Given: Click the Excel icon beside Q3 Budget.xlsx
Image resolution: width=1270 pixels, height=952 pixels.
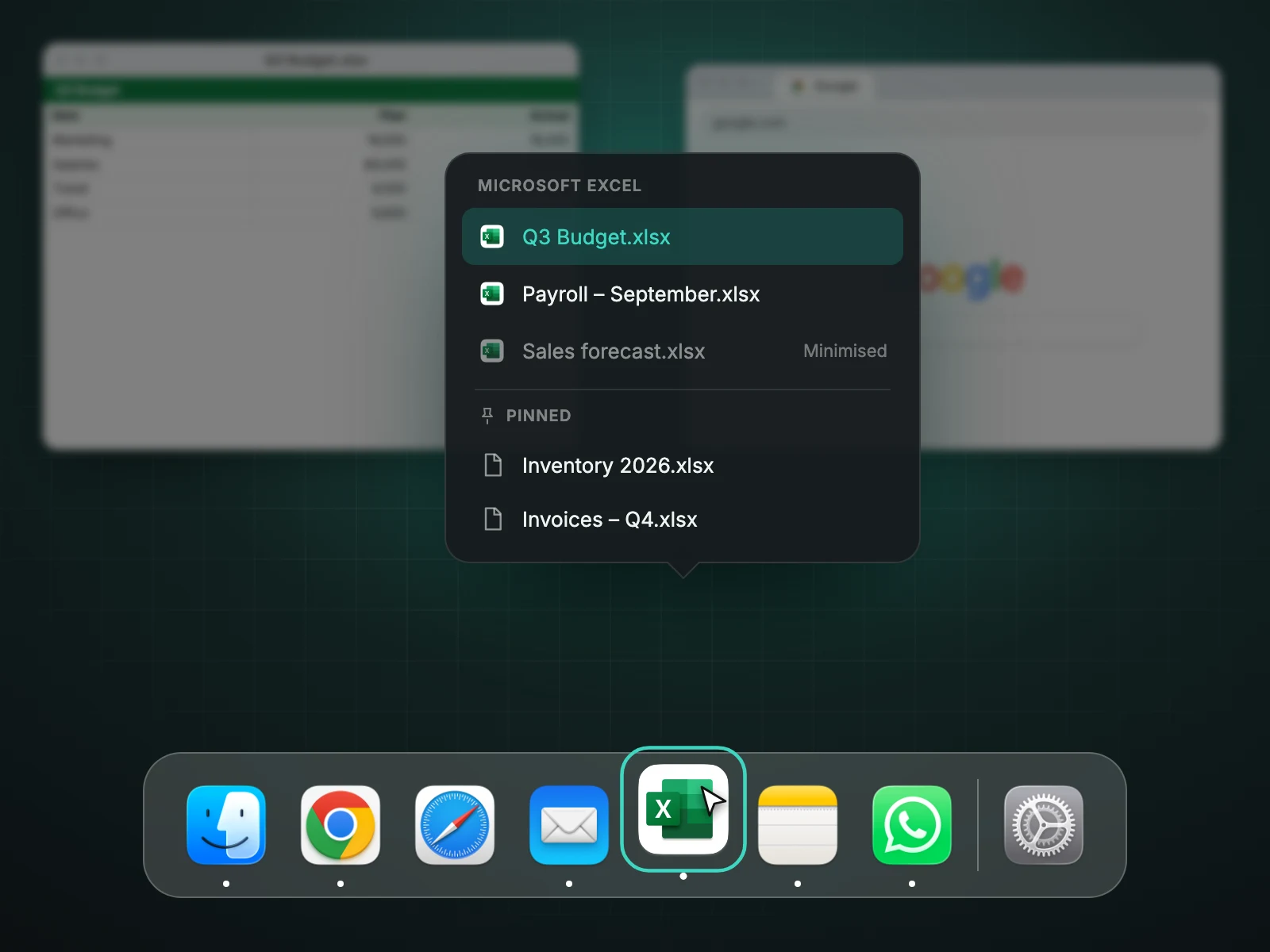Looking at the screenshot, I should point(492,236).
